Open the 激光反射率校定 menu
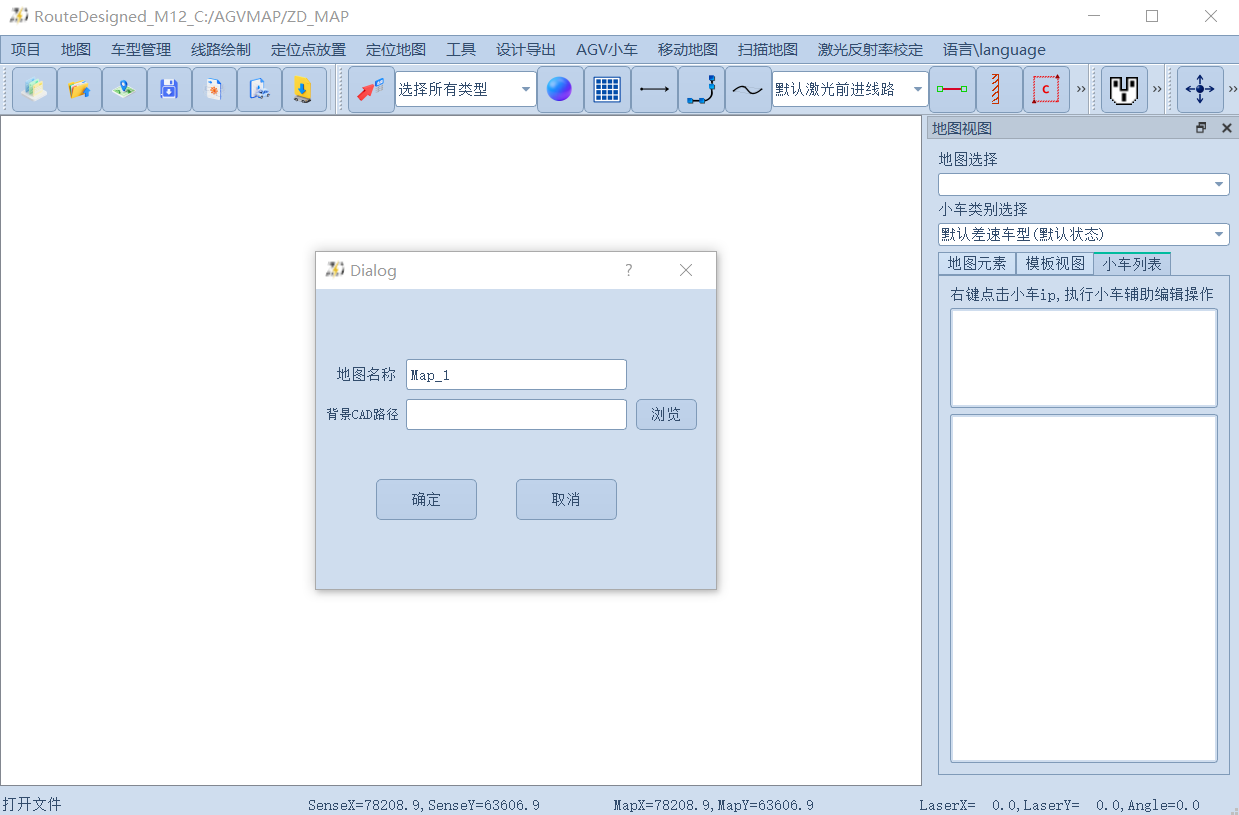 [x=870, y=50]
